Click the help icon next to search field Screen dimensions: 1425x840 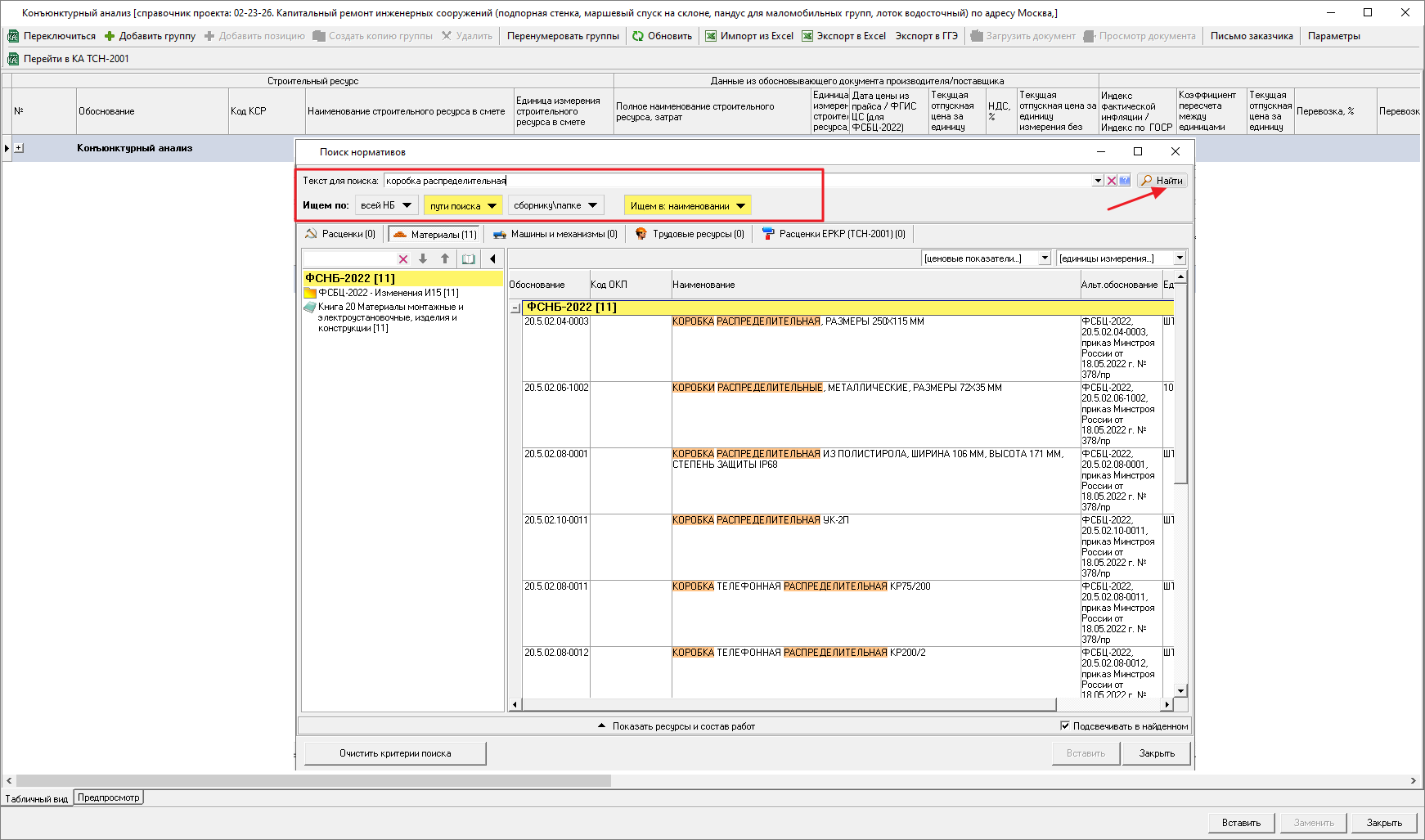point(1125,181)
